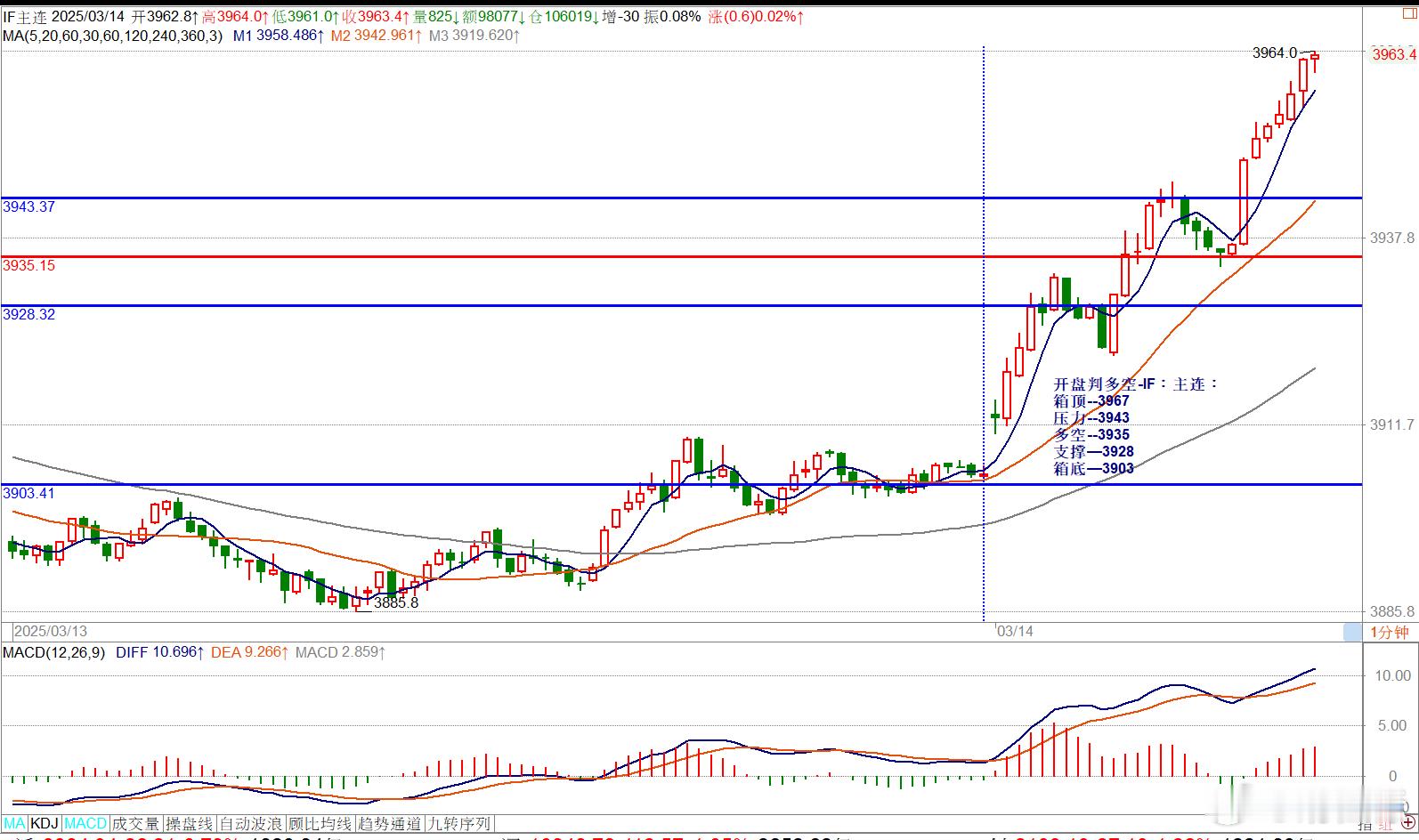Click the 多空--3935 annotation line

click(1091, 434)
